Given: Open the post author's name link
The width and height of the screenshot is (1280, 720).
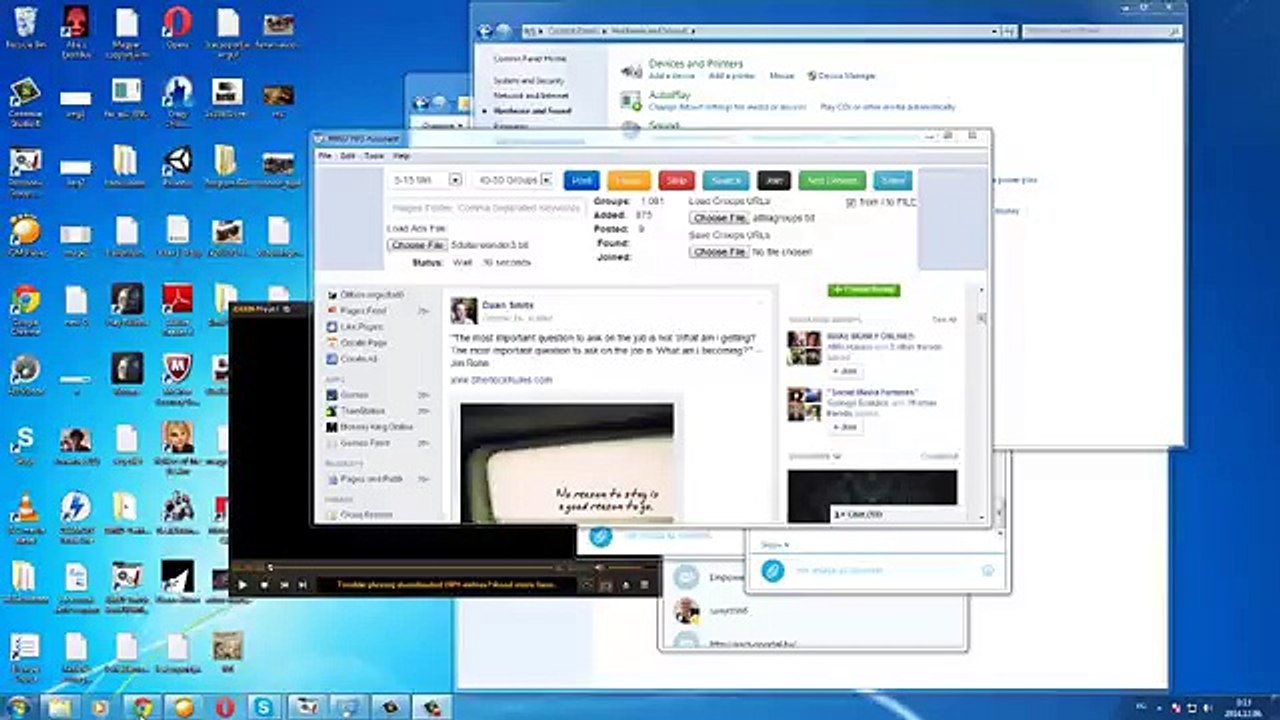Looking at the screenshot, I should coord(508,305).
